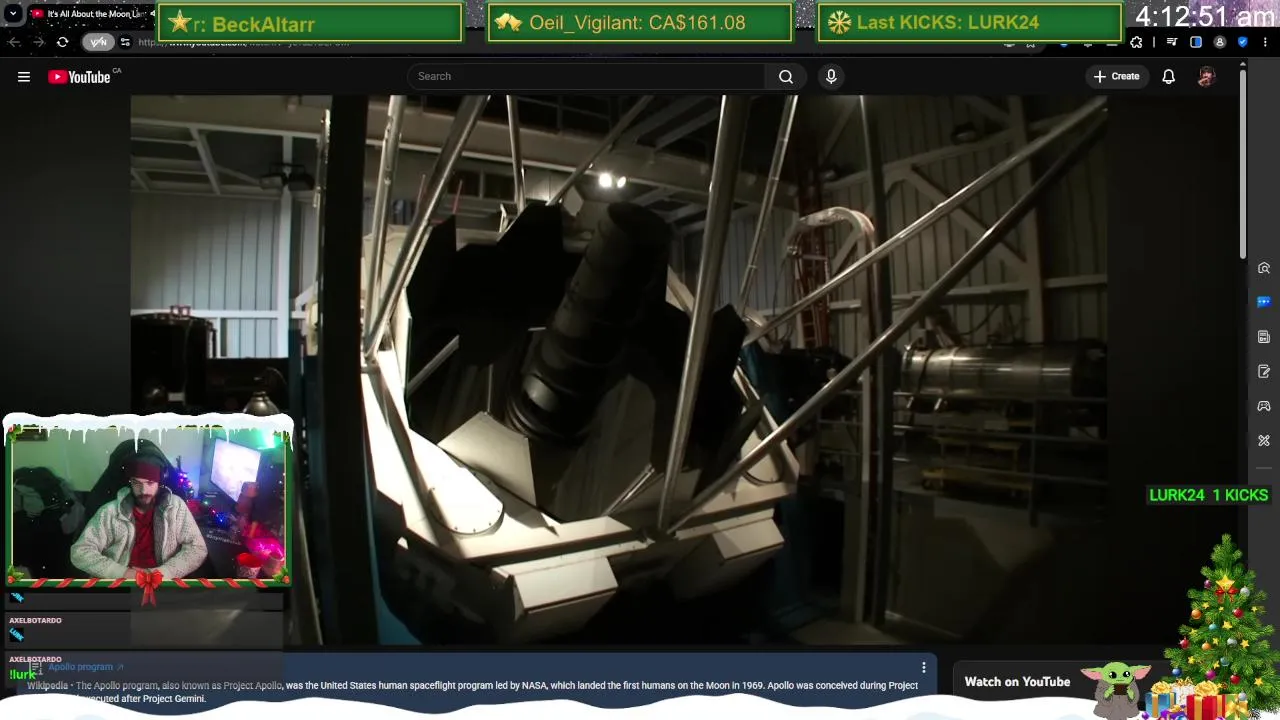Click the telescope video player frame

pos(618,370)
